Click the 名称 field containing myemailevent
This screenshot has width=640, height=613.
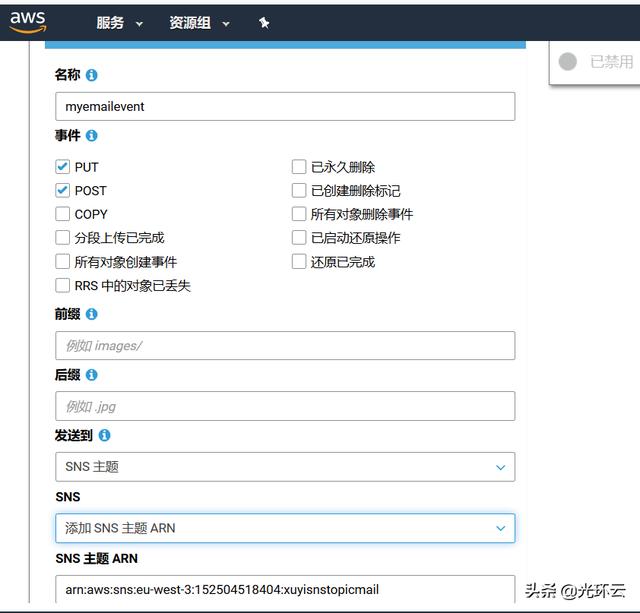click(285, 107)
